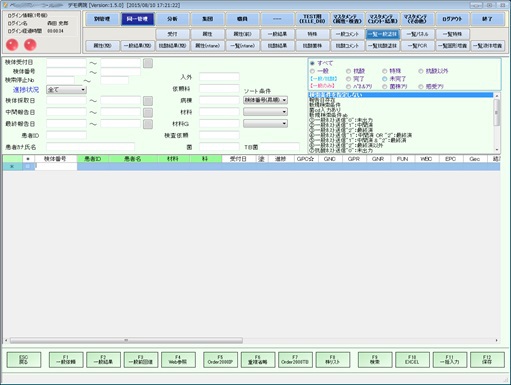Select the すべて radio button

pos(312,63)
